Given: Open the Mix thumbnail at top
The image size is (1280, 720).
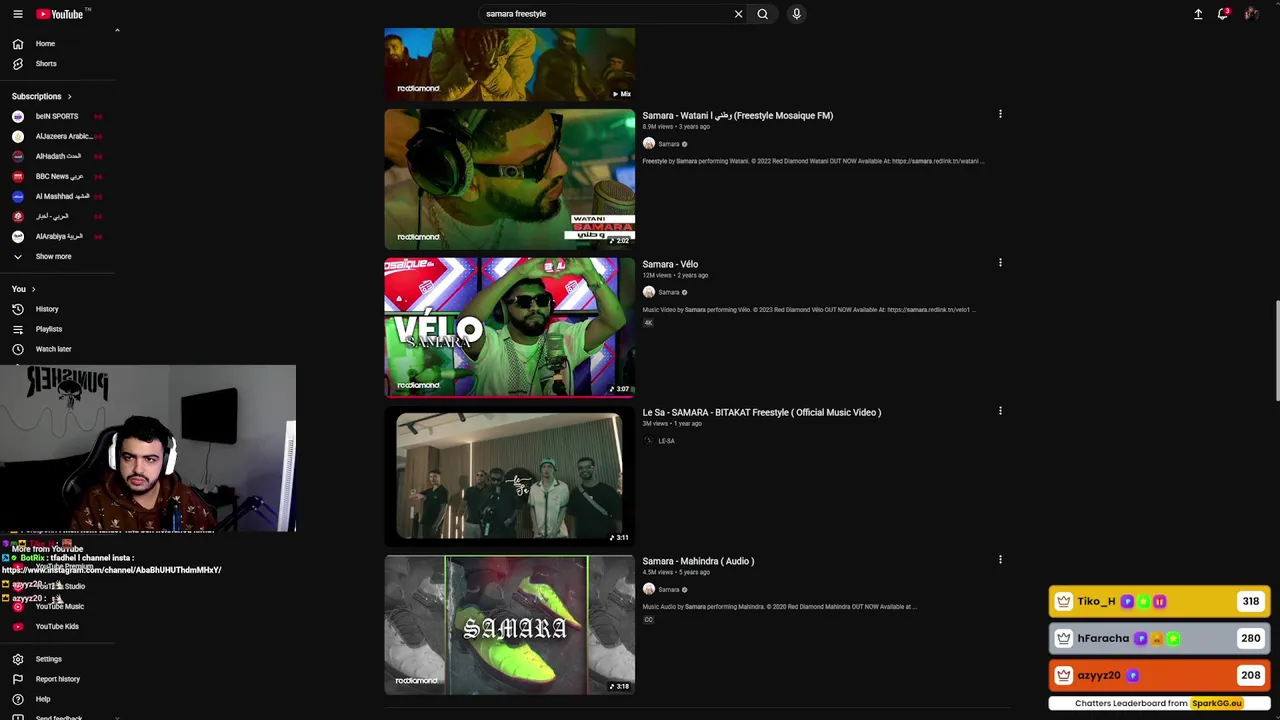Looking at the screenshot, I should tap(509, 64).
